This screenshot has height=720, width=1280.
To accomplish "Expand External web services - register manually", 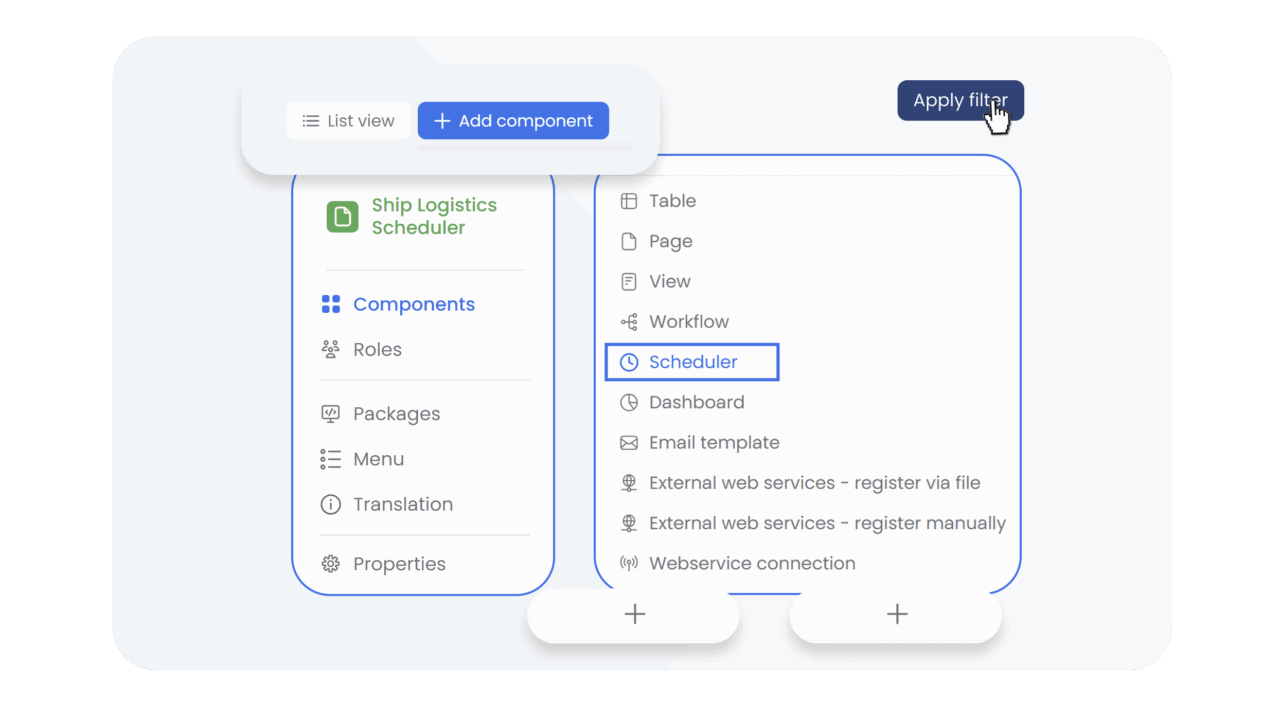I will click(x=827, y=522).
